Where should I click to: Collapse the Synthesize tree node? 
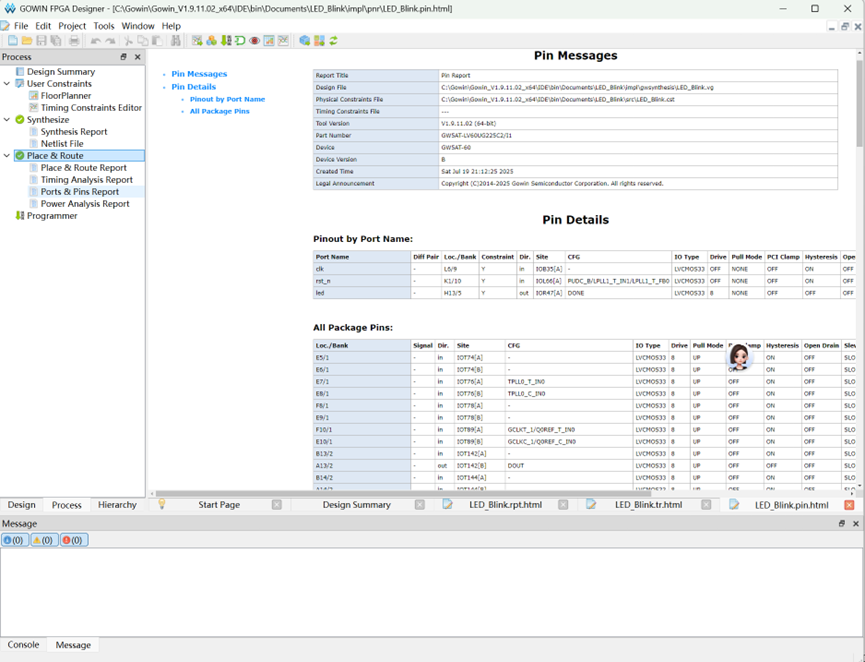point(7,120)
